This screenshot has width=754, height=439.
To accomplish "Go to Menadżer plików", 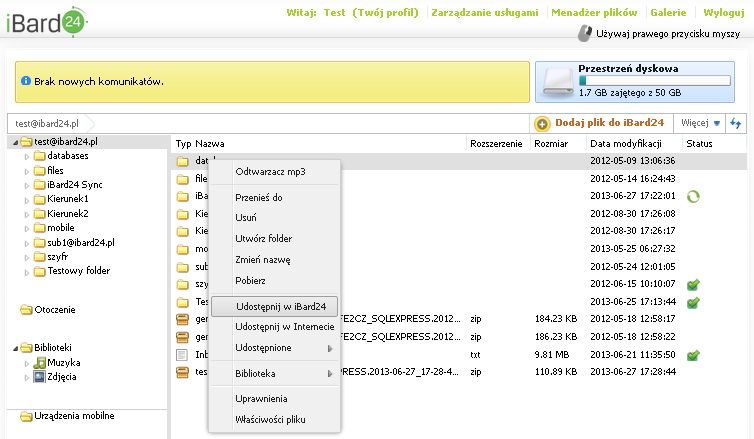I will pos(594,13).
